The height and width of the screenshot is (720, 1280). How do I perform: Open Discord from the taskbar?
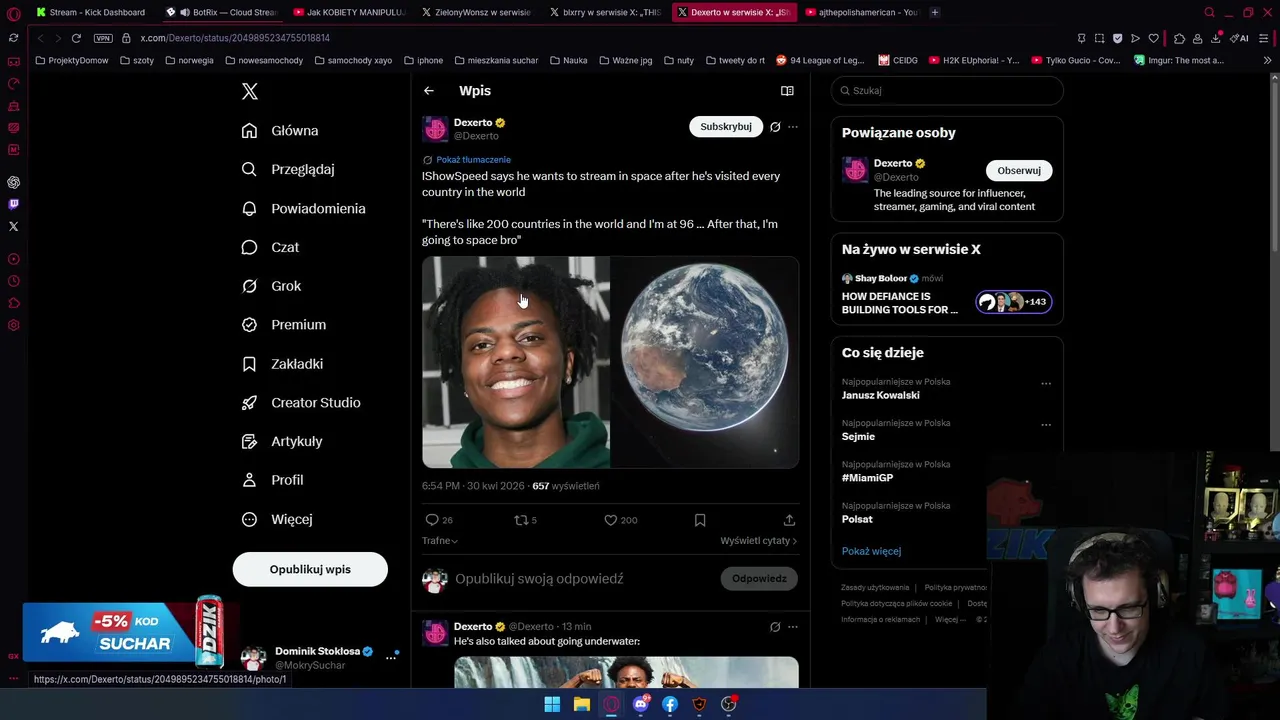pyautogui.click(x=641, y=705)
